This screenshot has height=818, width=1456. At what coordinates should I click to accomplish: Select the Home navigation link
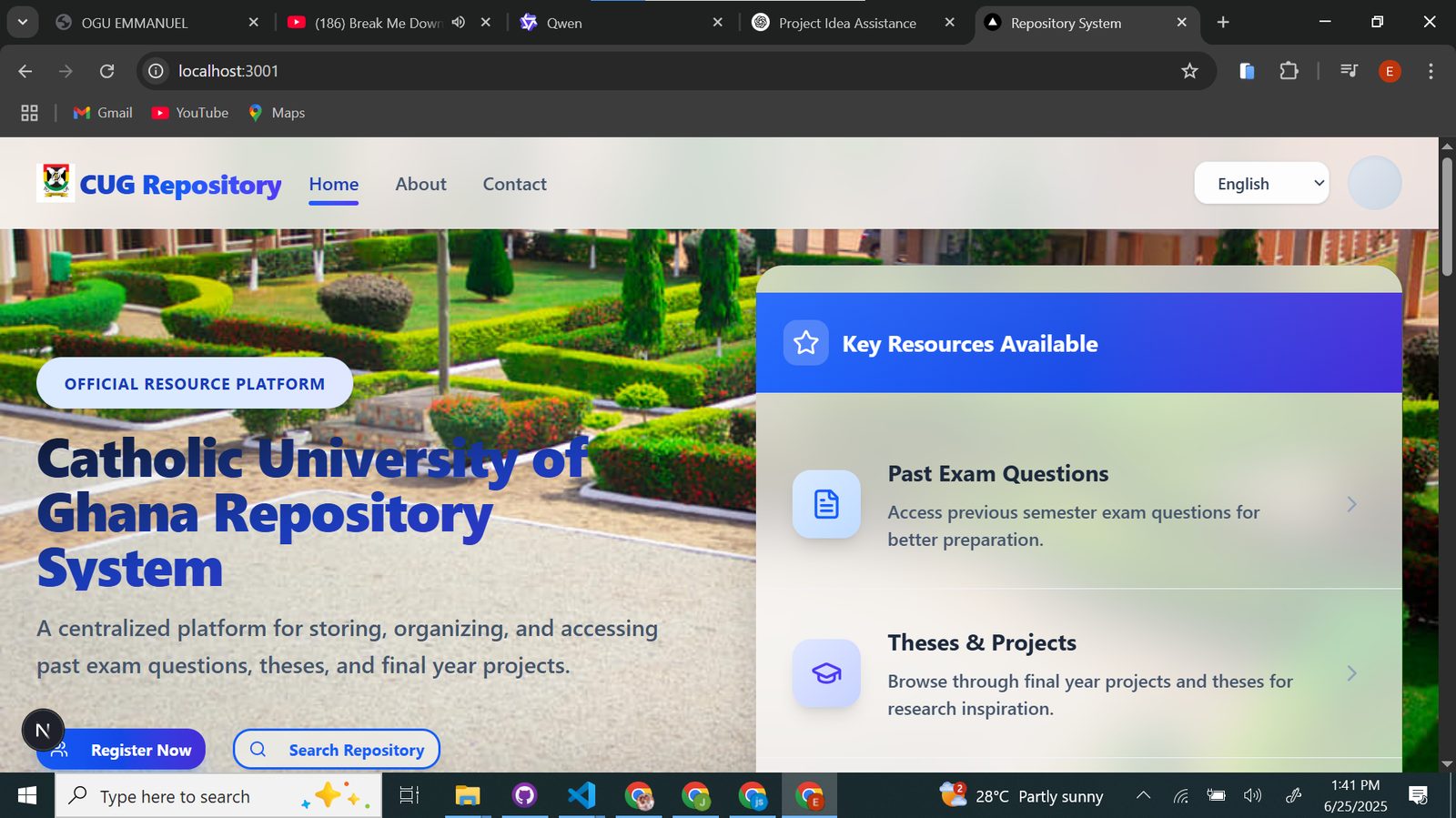coord(334,184)
